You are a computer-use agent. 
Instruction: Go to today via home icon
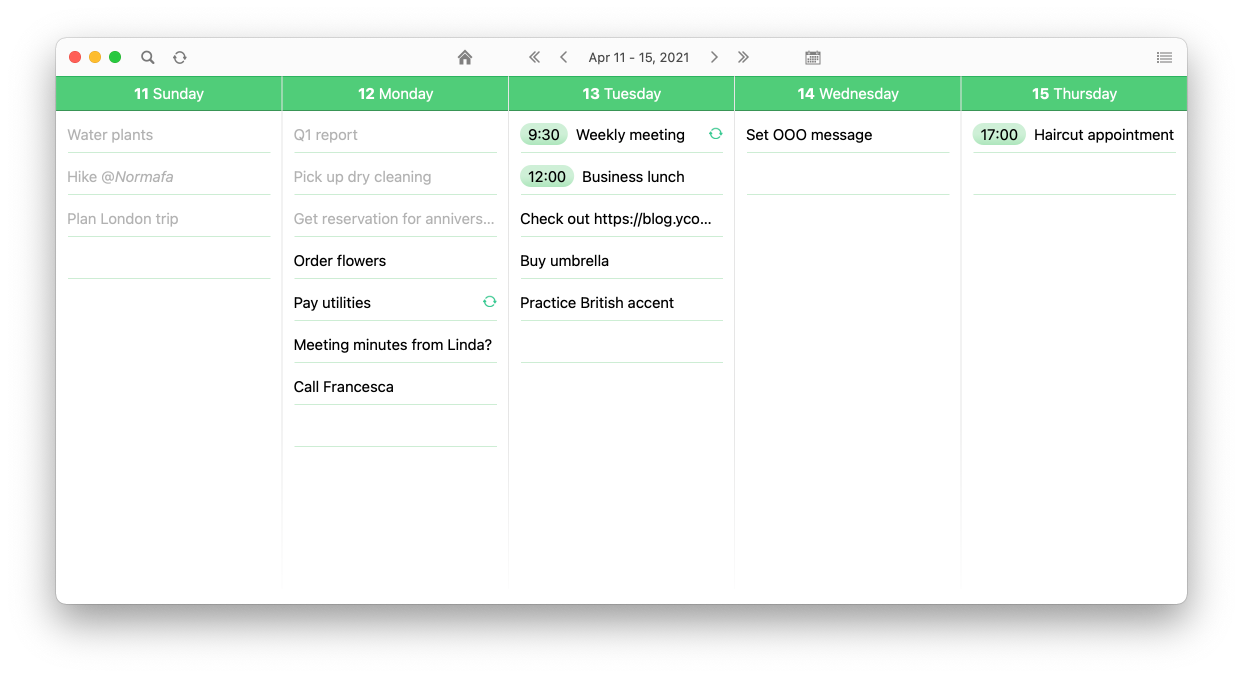(x=465, y=58)
